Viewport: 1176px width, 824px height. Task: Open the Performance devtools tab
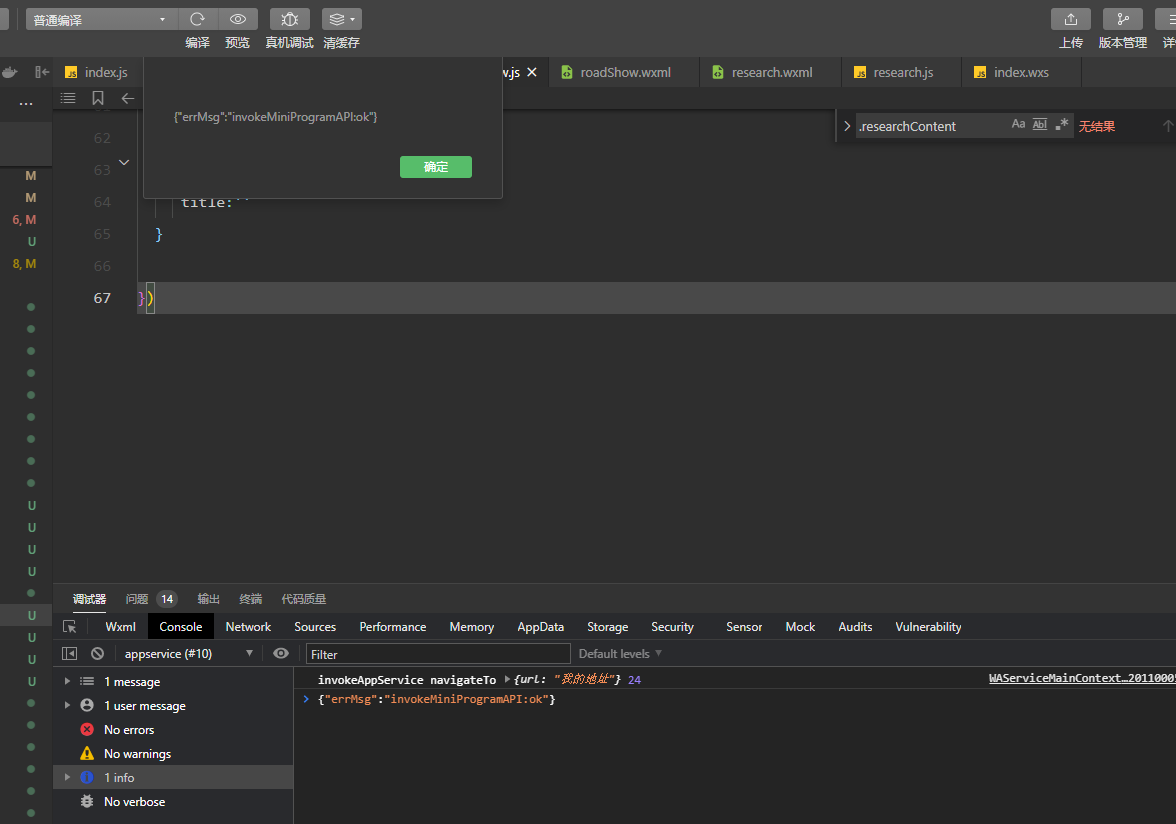click(393, 627)
